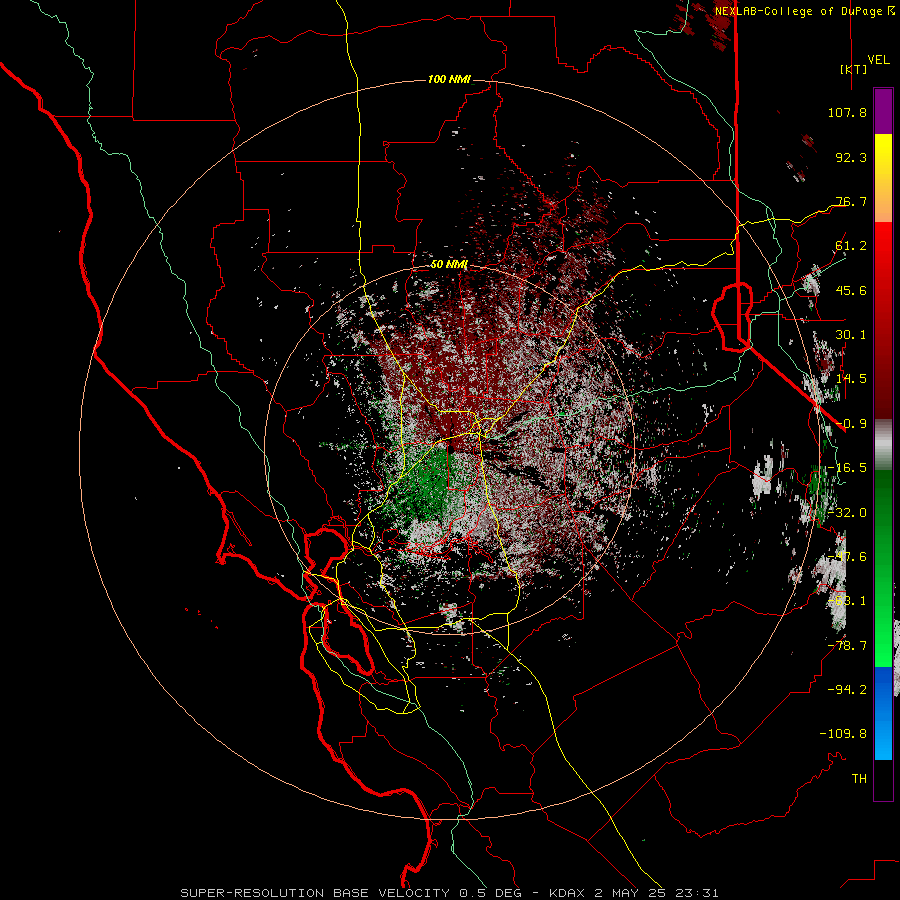This screenshot has width=900, height=900.
Task: Select the 61.2 legend value
Action: point(851,246)
